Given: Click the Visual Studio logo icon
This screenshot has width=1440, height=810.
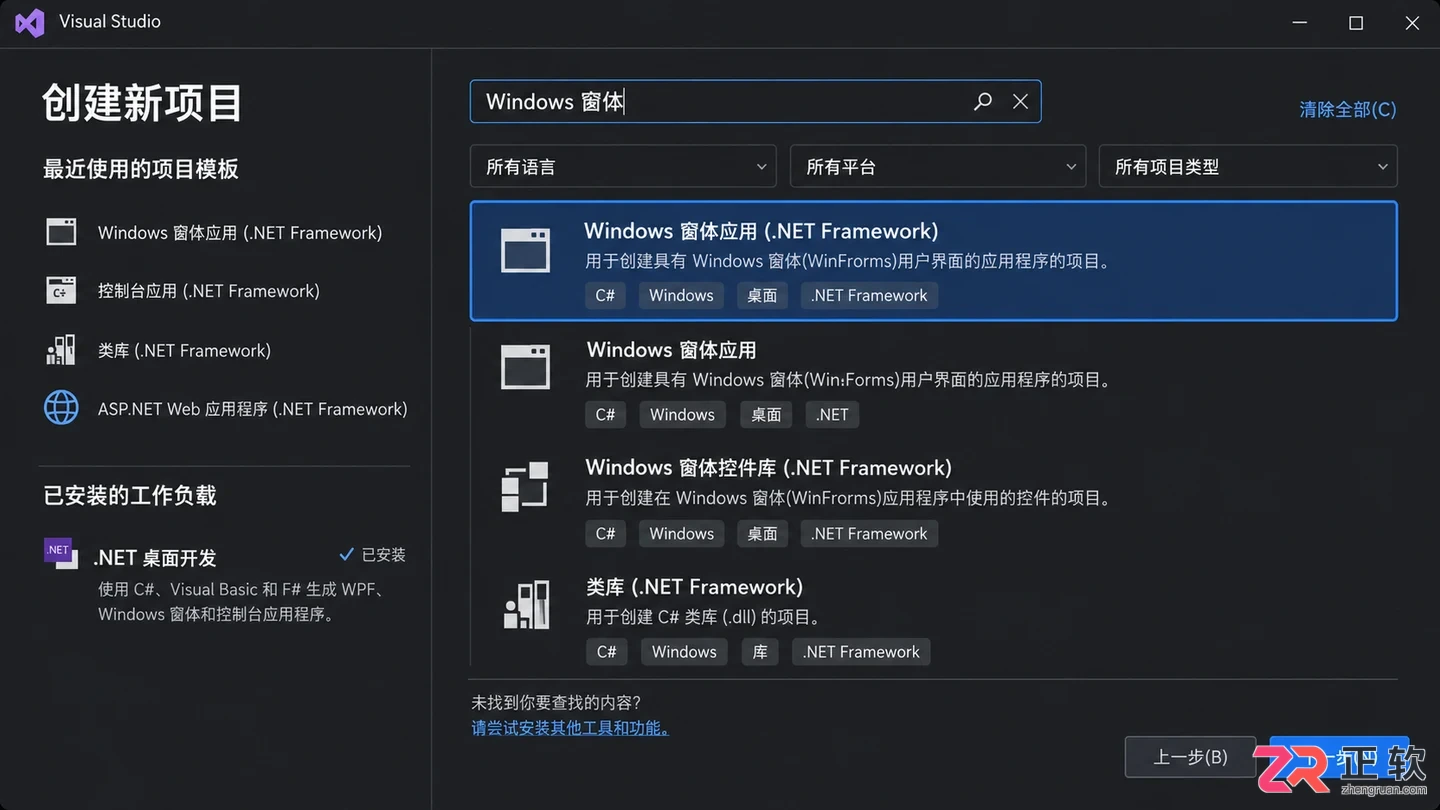Looking at the screenshot, I should pyautogui.click(x=30, y=22).
